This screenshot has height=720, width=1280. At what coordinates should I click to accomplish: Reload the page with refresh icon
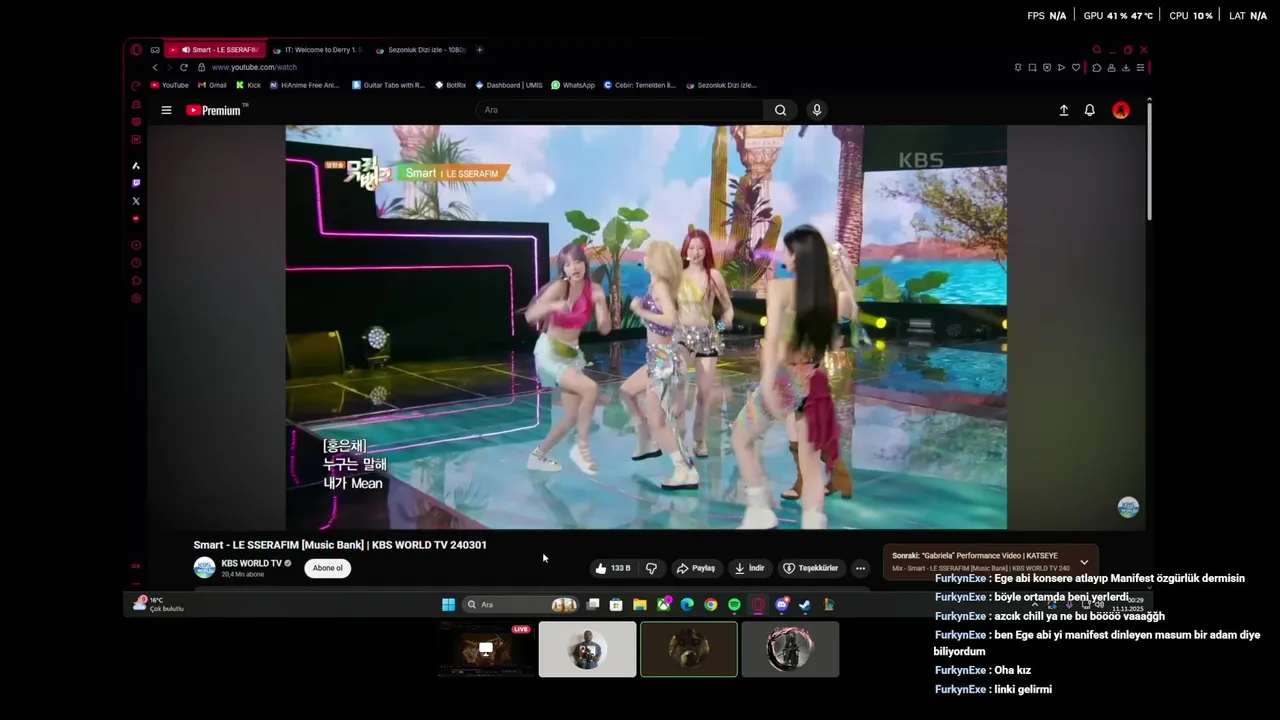tap(183, 67)
